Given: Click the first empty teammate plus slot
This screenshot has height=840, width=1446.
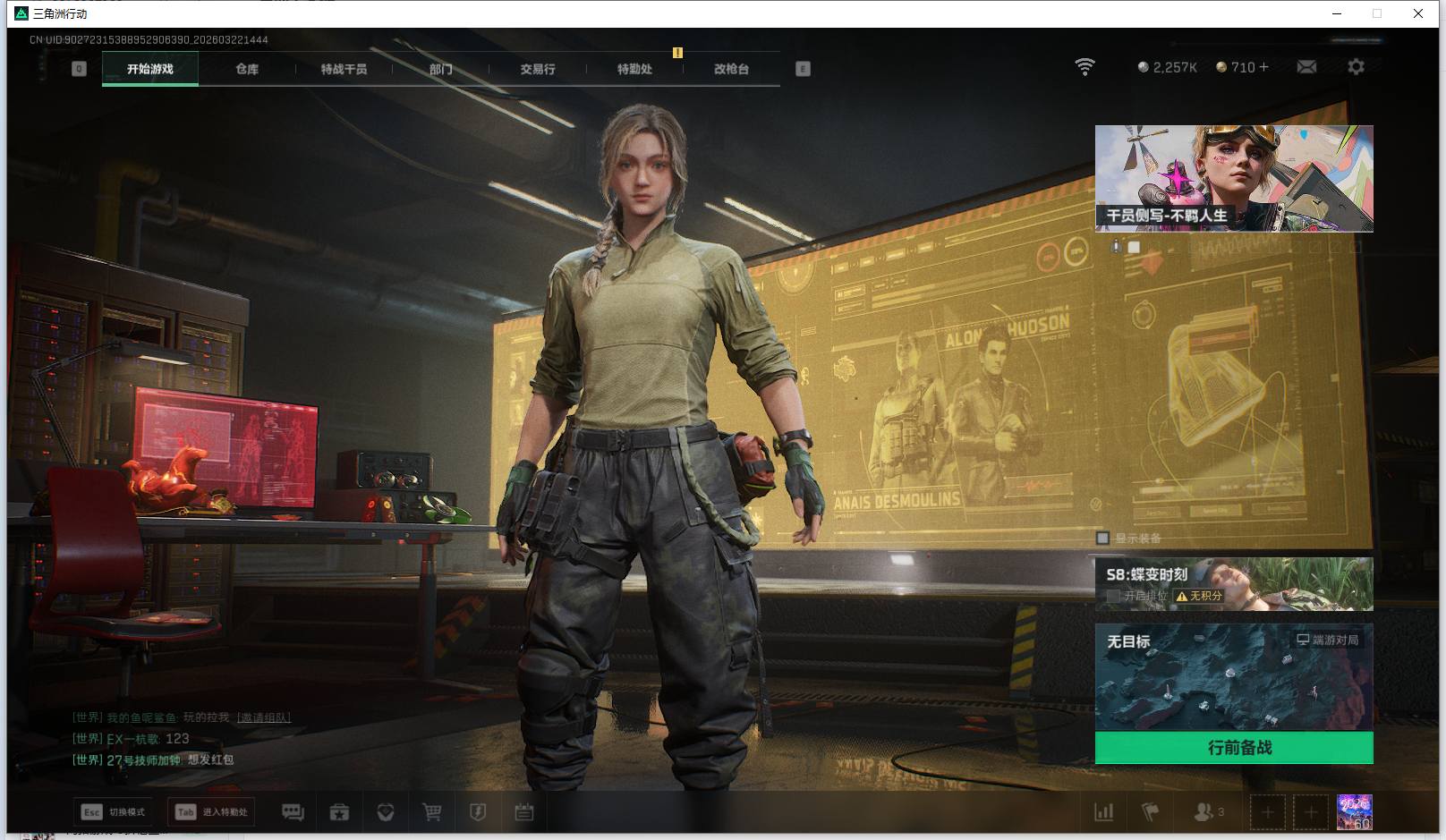Looking at the screenshot, I should [1268, 812].
